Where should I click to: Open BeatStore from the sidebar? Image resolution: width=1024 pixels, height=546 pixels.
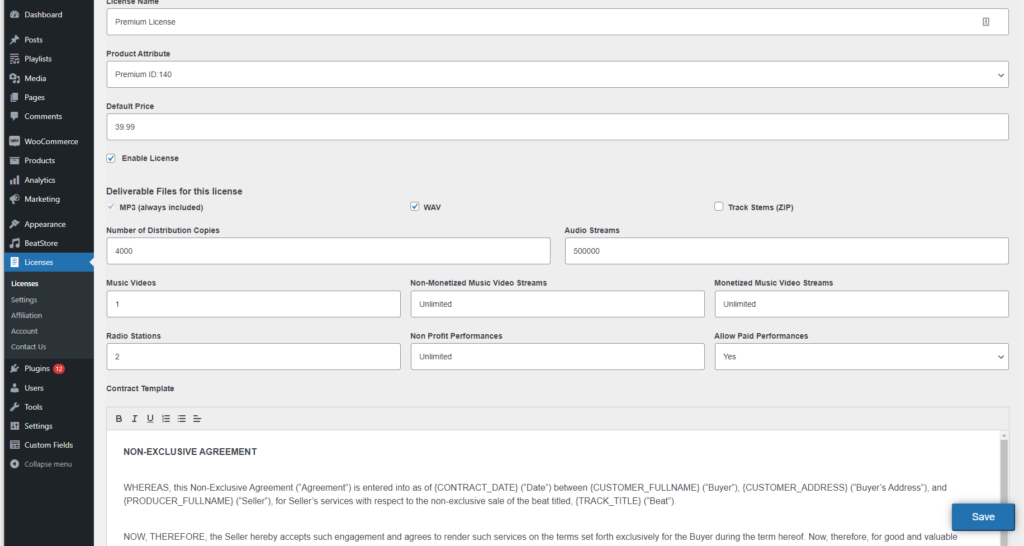(40, 243)
